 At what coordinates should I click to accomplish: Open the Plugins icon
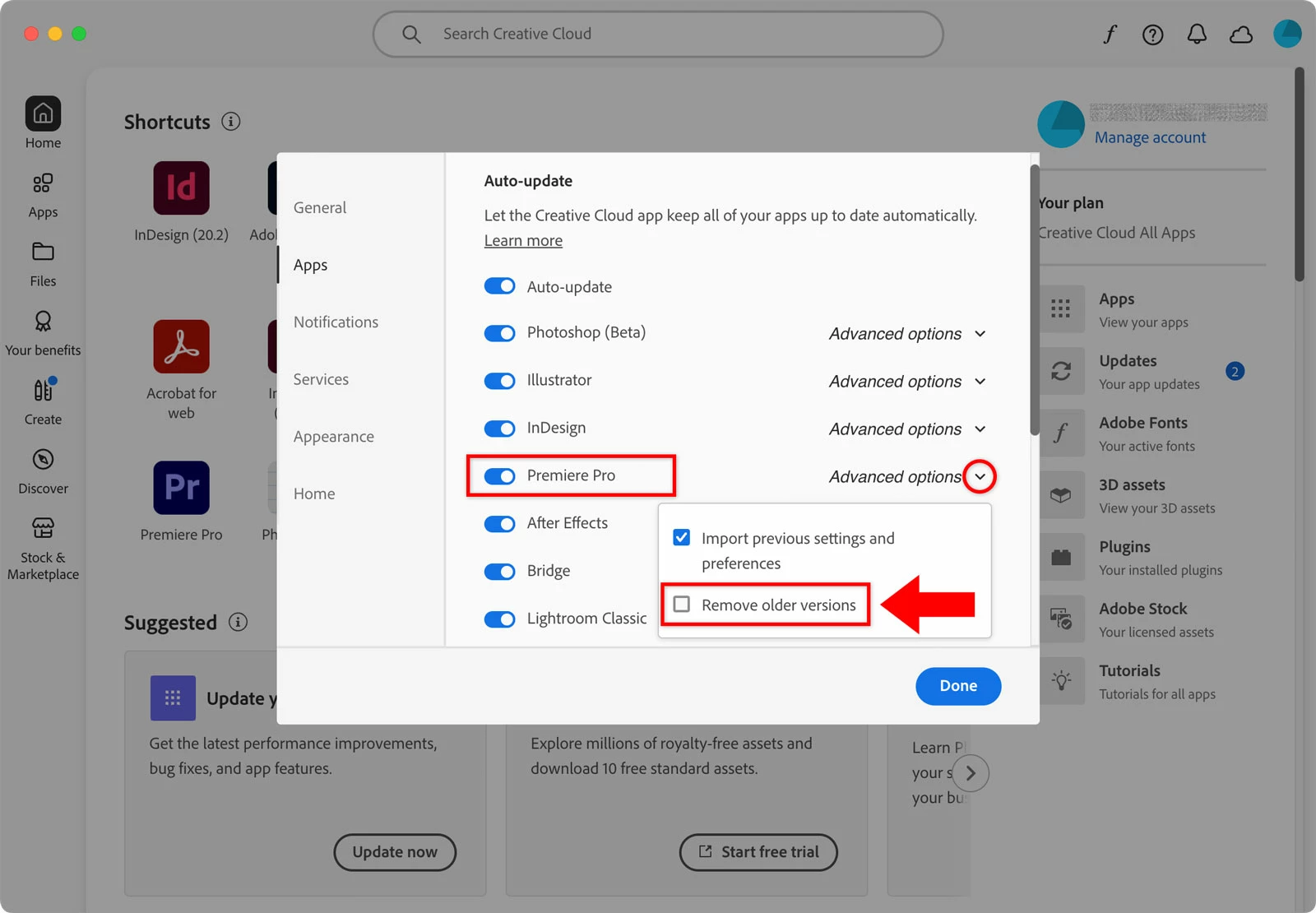[1061, 557]
